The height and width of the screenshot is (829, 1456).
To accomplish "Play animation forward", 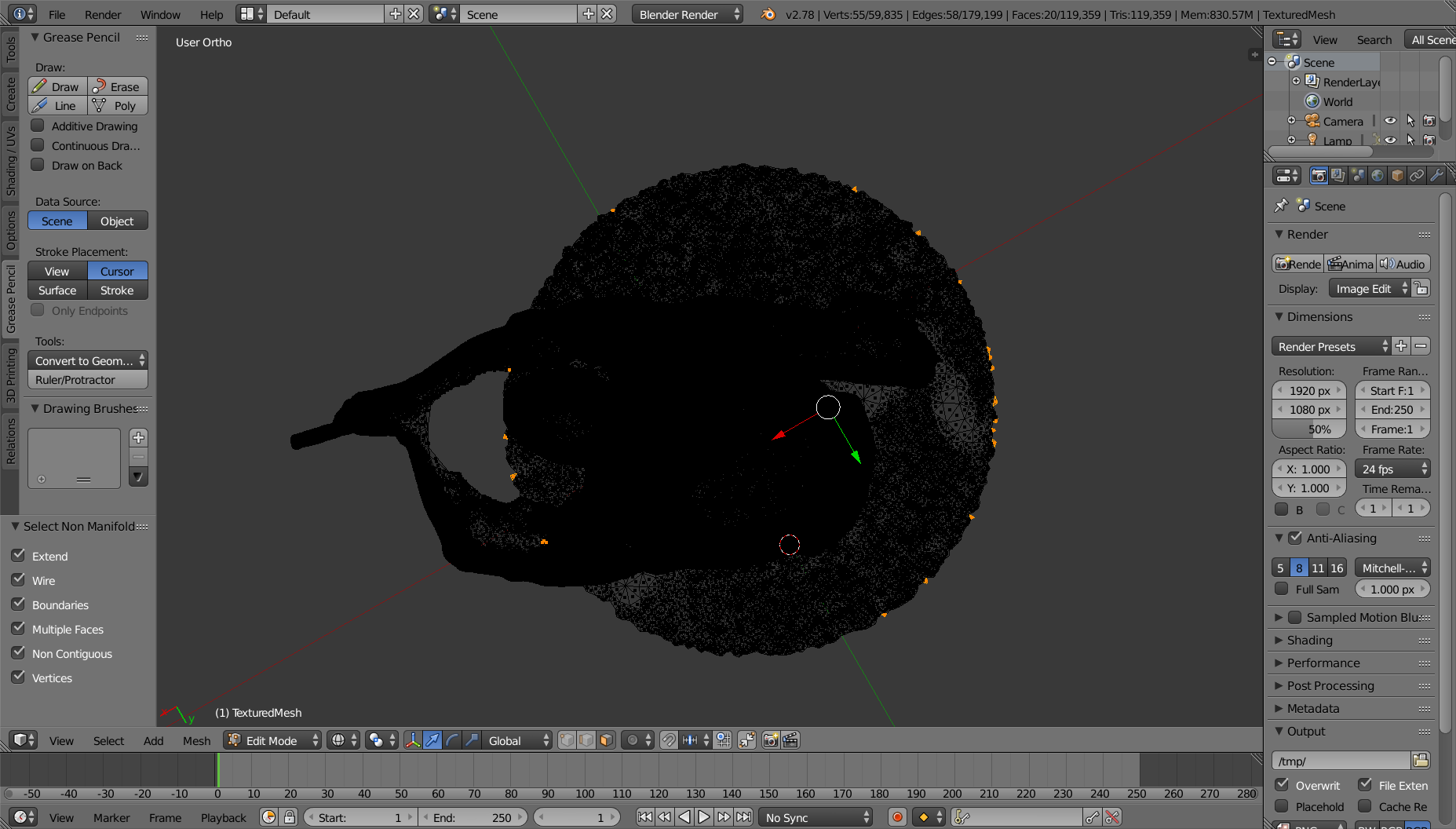I will [704, 817].
